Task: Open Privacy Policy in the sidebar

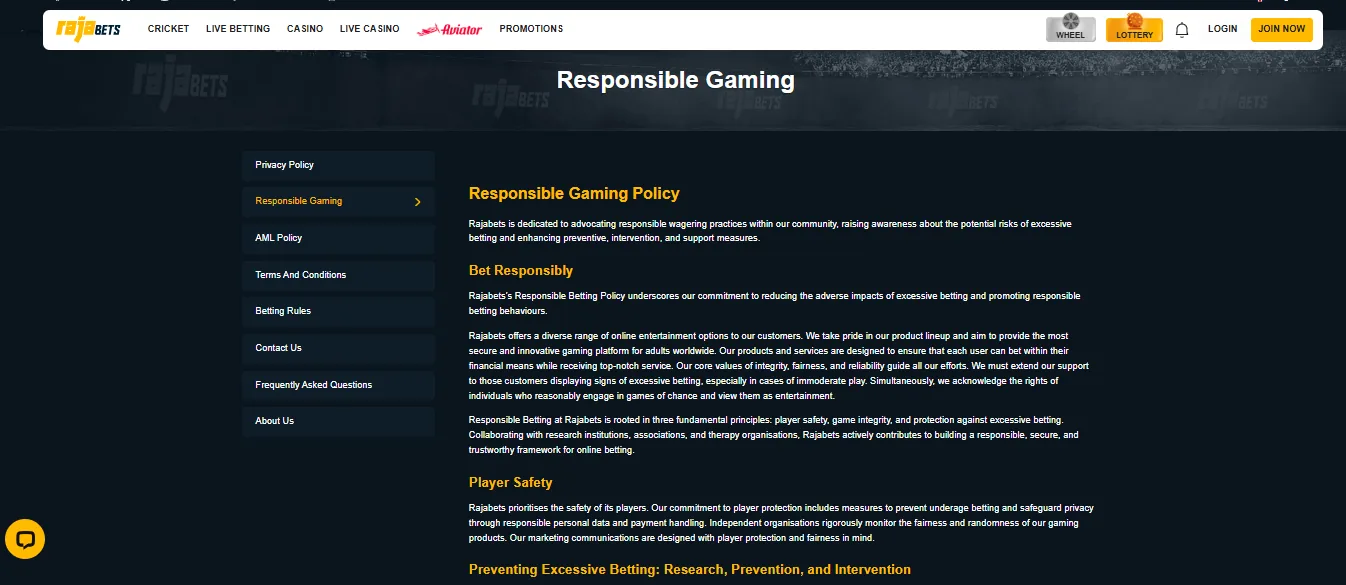Action: click(x=338, y=165)
